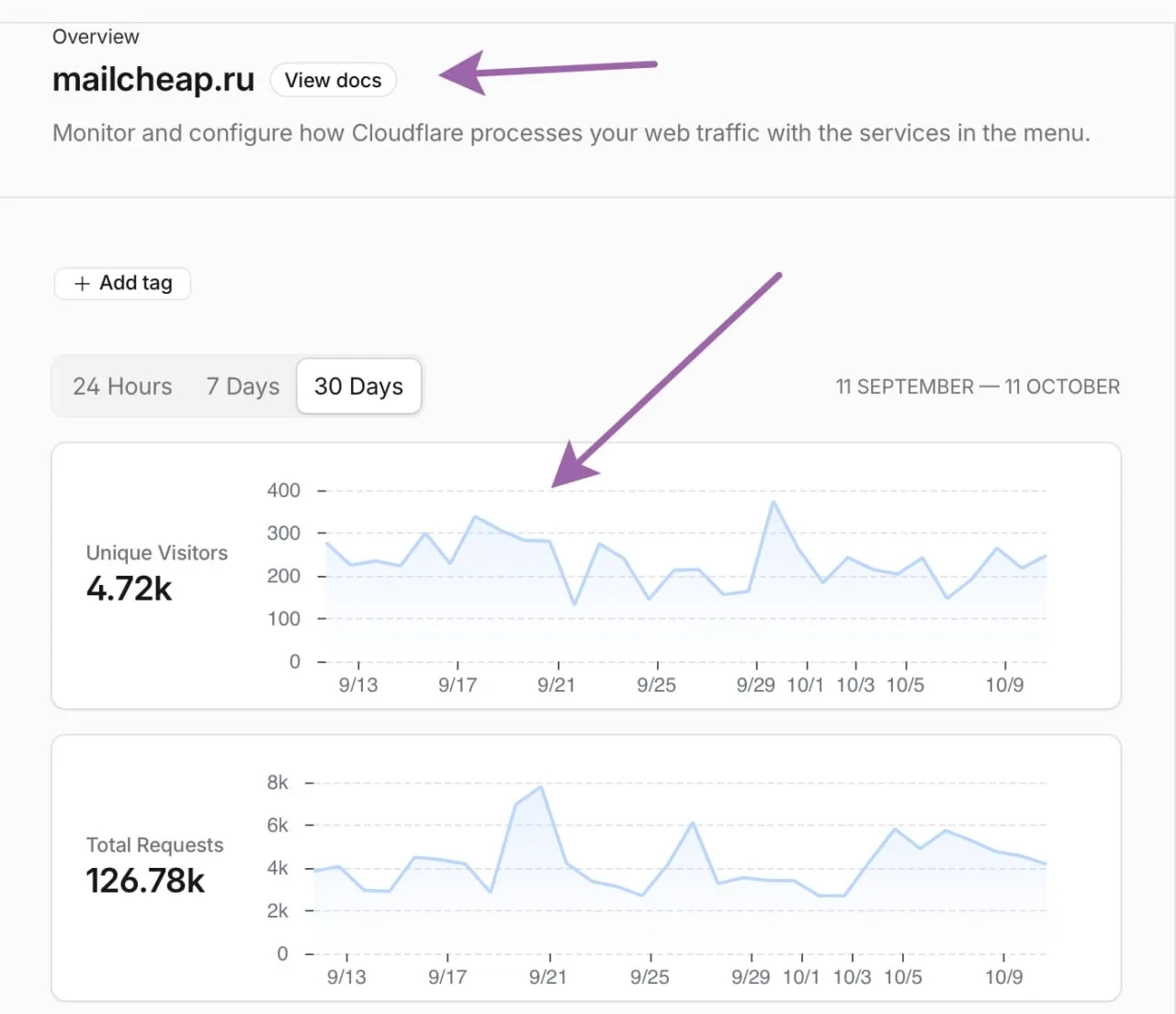
Task: Click the 9/17 tick on Total Requests axis
Action: (447, 976)
